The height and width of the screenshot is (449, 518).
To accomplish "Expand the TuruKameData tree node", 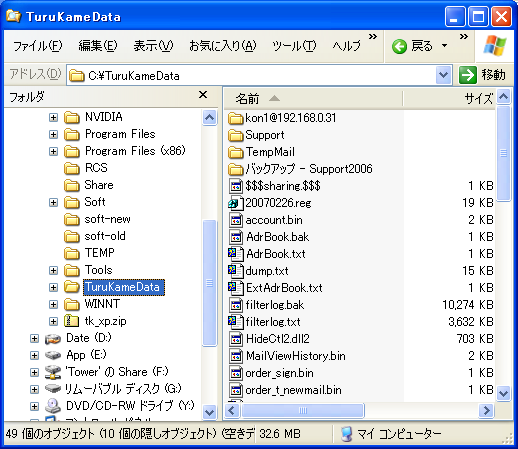I will coord(53,287).
